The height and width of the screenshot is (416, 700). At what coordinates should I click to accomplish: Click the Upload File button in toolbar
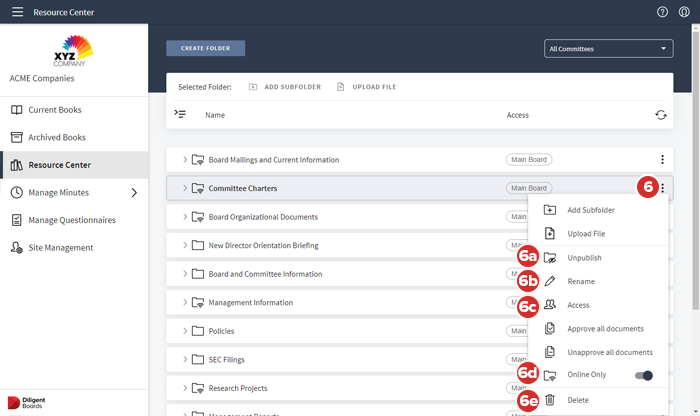[x=367, y=87]
